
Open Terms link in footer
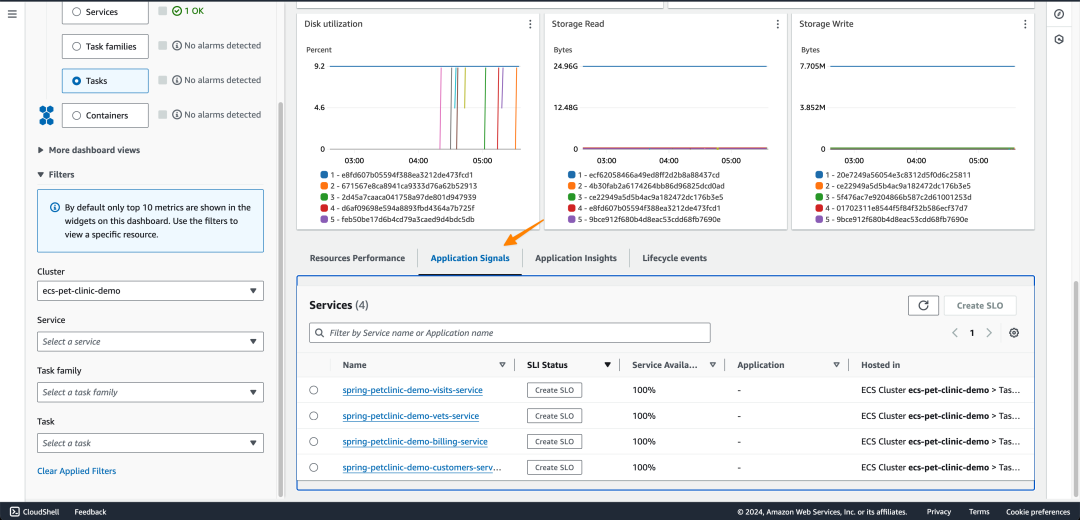(979, 512)
